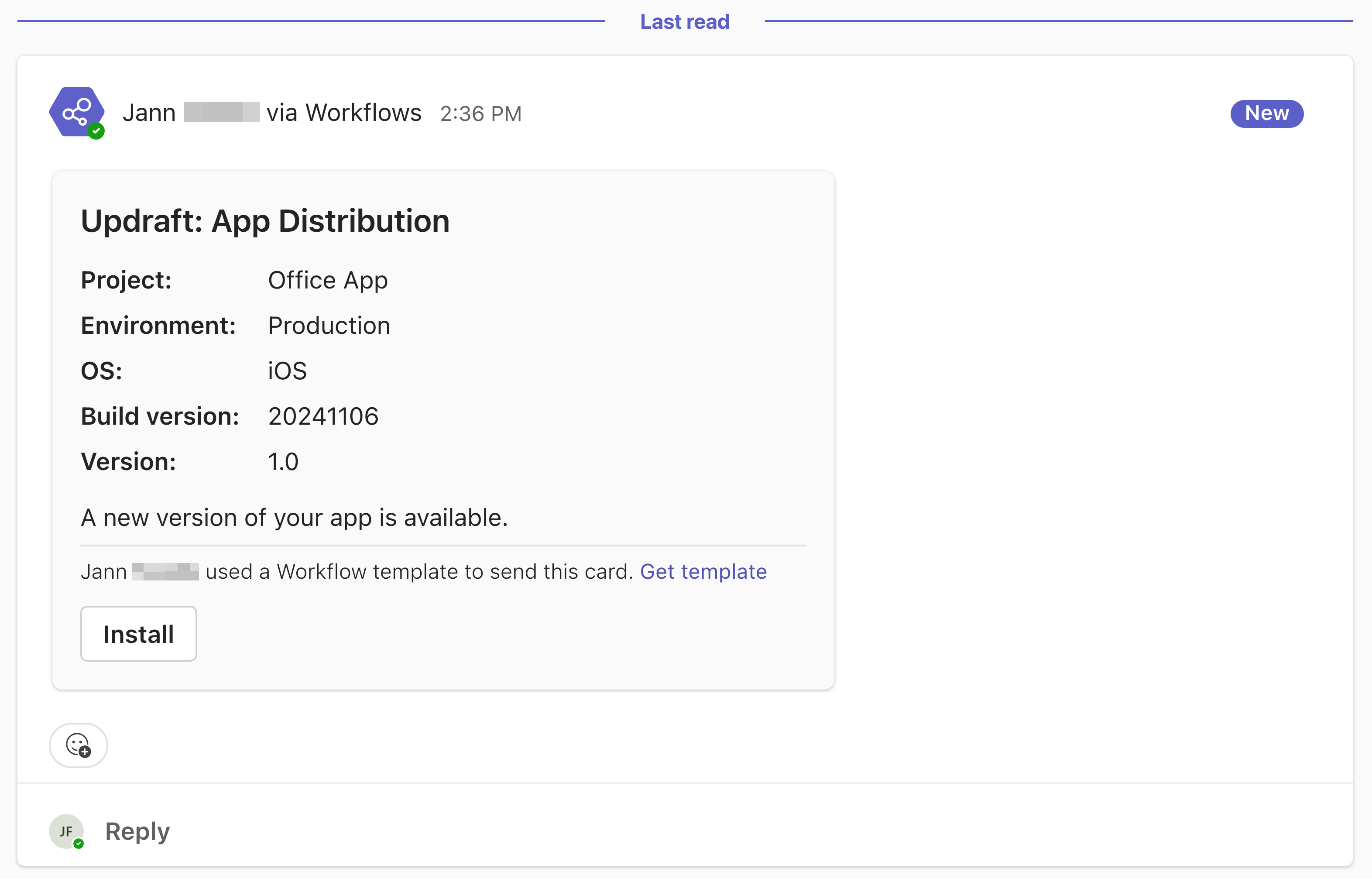Open the Get template link
1372x879 pixels.
[x=703, y=571]
